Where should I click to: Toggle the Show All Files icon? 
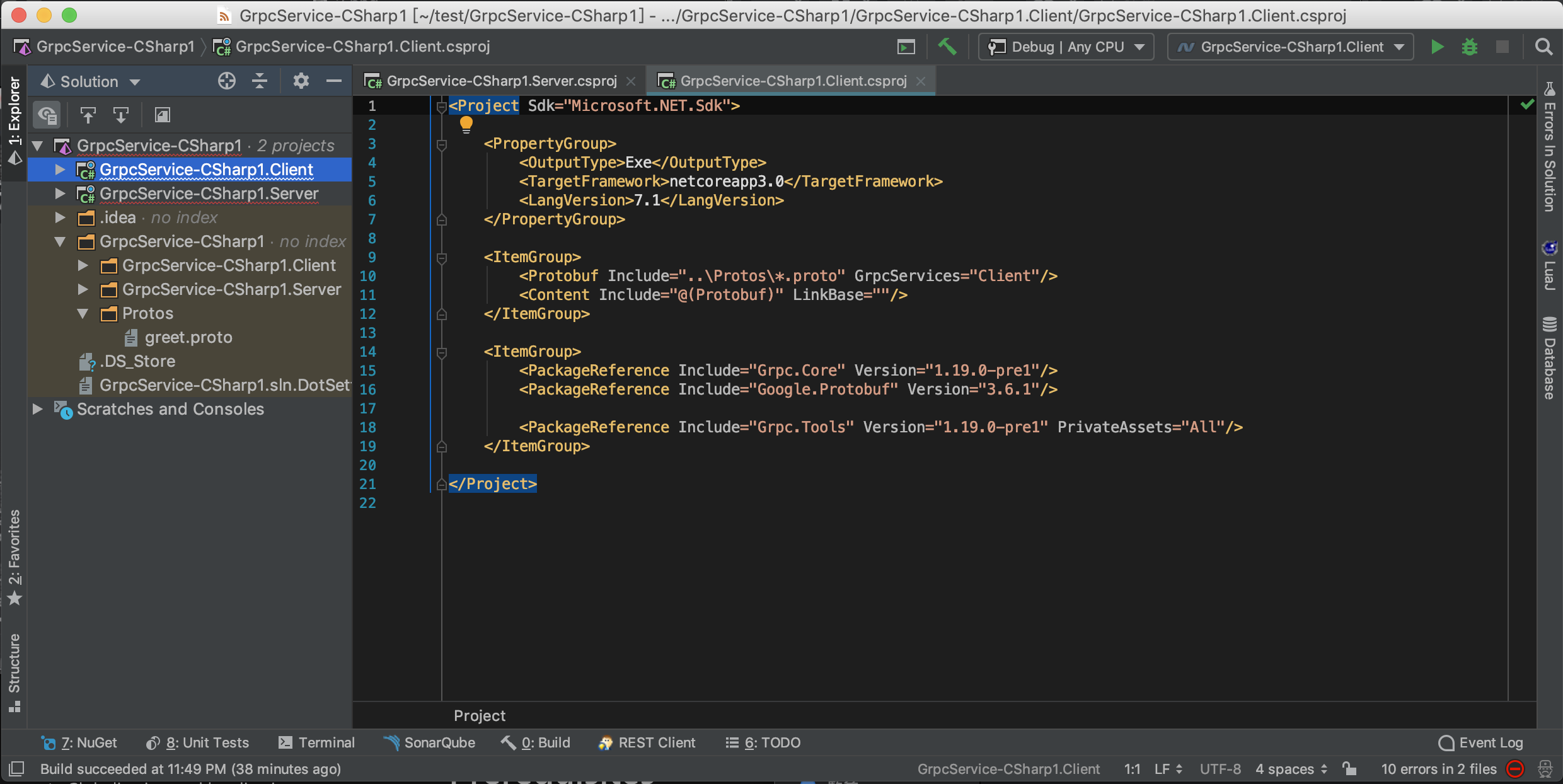pos(47,115)
